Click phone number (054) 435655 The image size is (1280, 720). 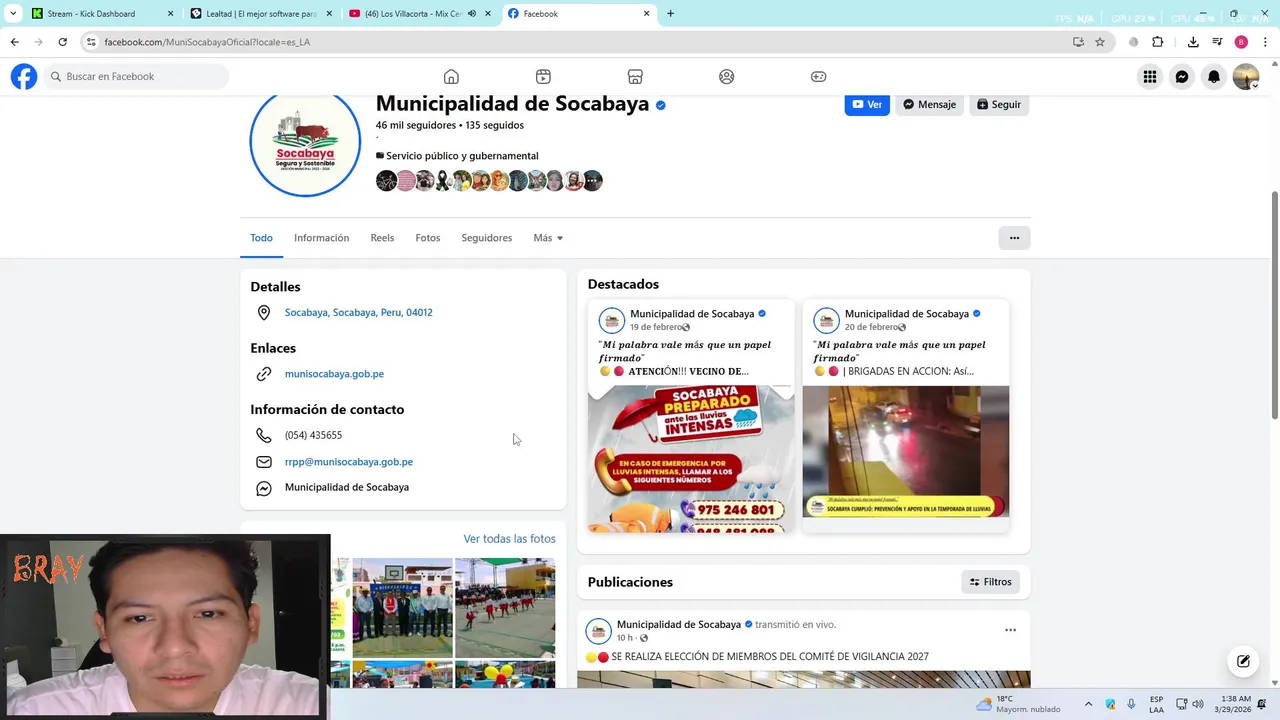(x=313, y=435)
